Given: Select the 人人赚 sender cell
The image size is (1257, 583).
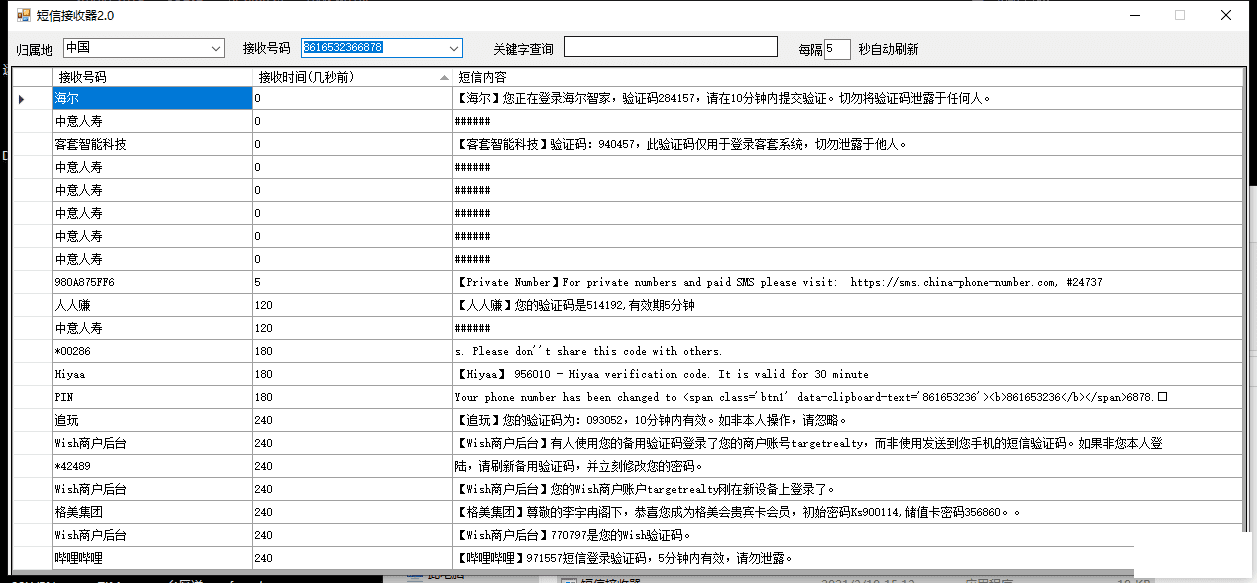Looking at the screenshot, I should (152, 305).
